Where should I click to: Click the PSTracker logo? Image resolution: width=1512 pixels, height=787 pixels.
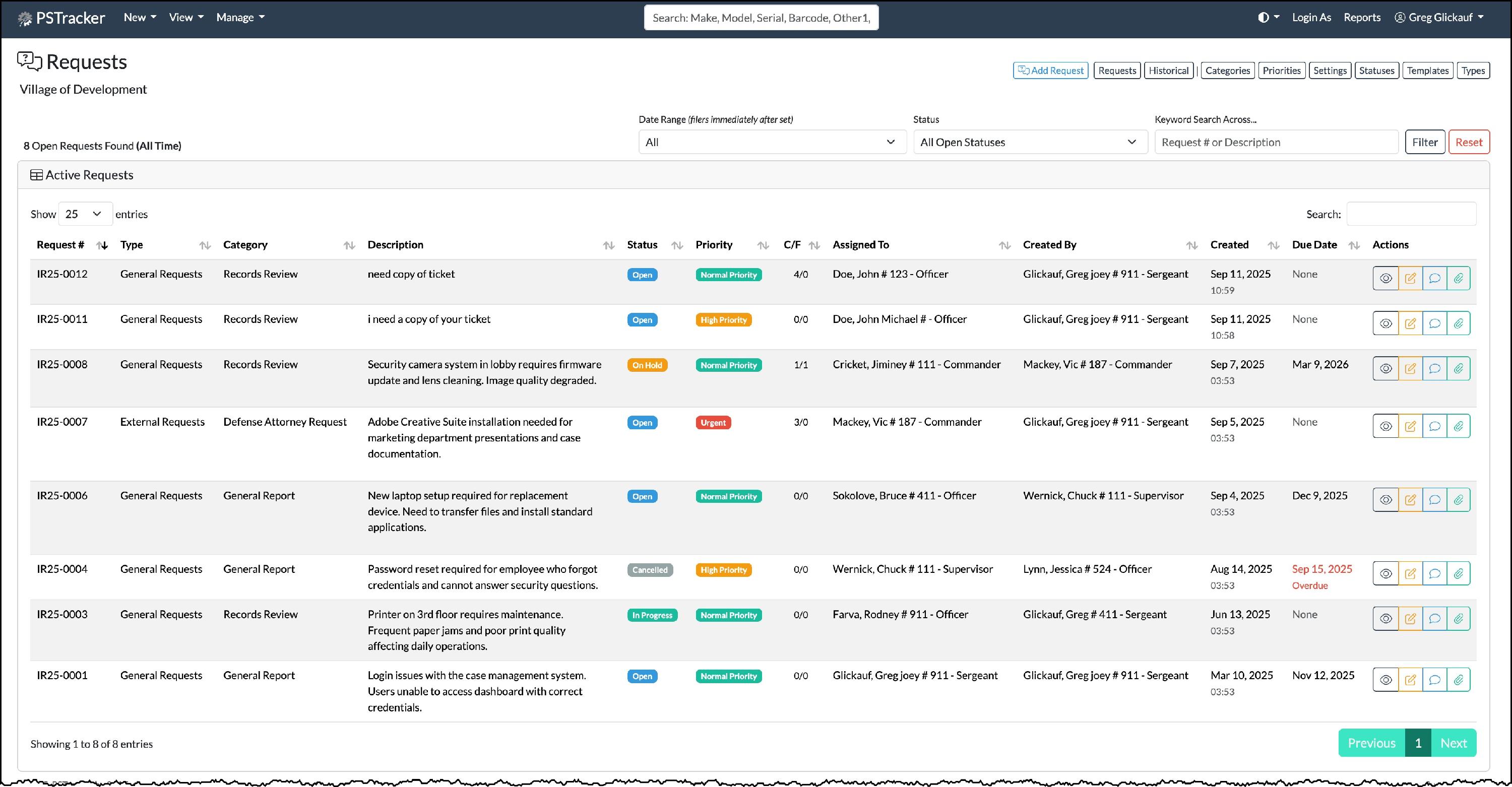pyautogui.click(x=61, y=18)
